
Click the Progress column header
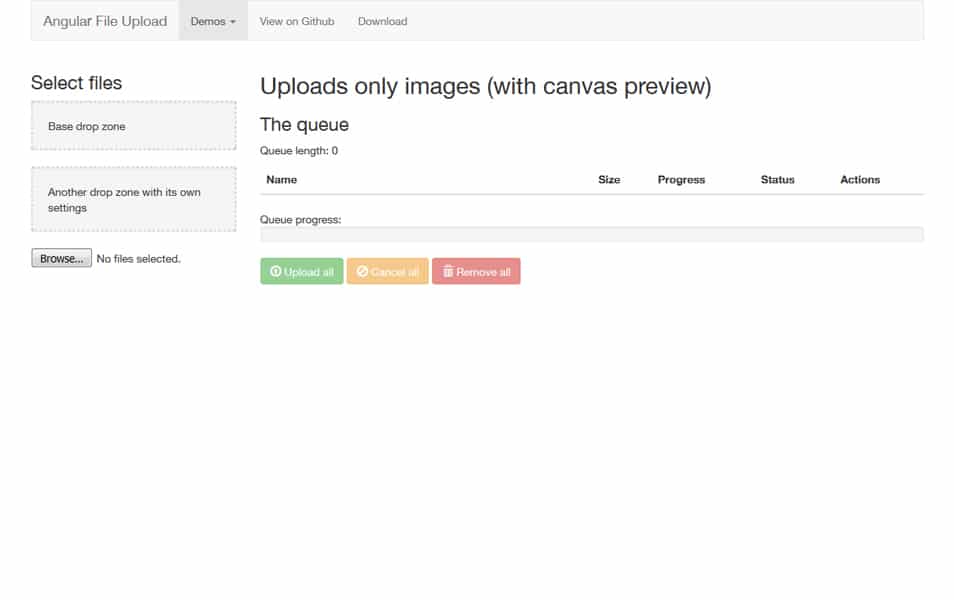click(x=681, y=179)
